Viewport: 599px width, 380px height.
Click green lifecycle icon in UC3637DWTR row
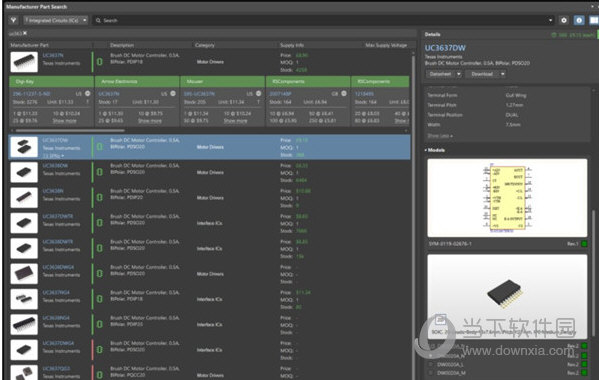click(x=100, y=223)
